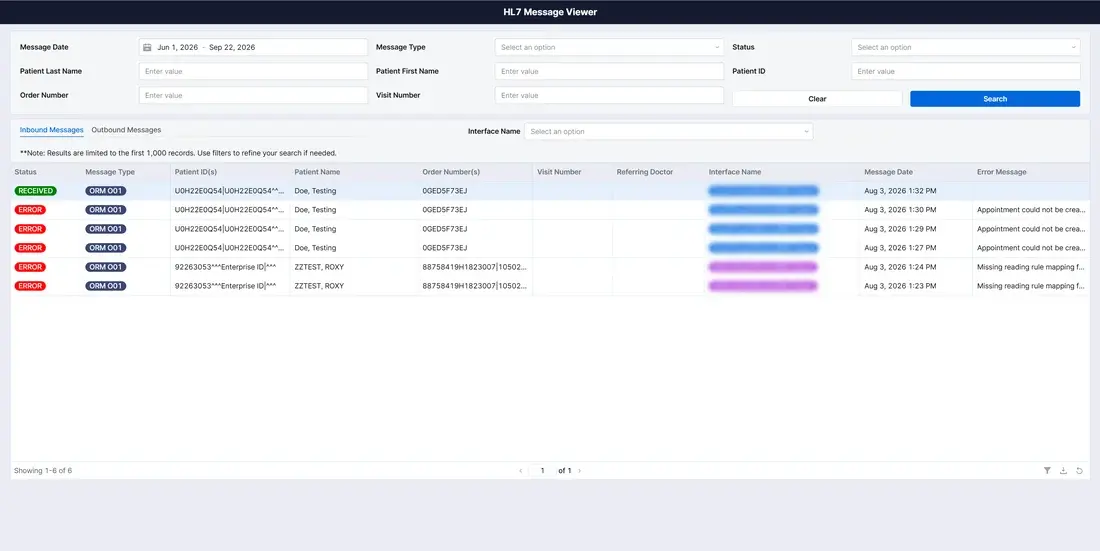Click ORM O01 badge in RECEIVED row
1100x551 pixels.
click(106, 191)
